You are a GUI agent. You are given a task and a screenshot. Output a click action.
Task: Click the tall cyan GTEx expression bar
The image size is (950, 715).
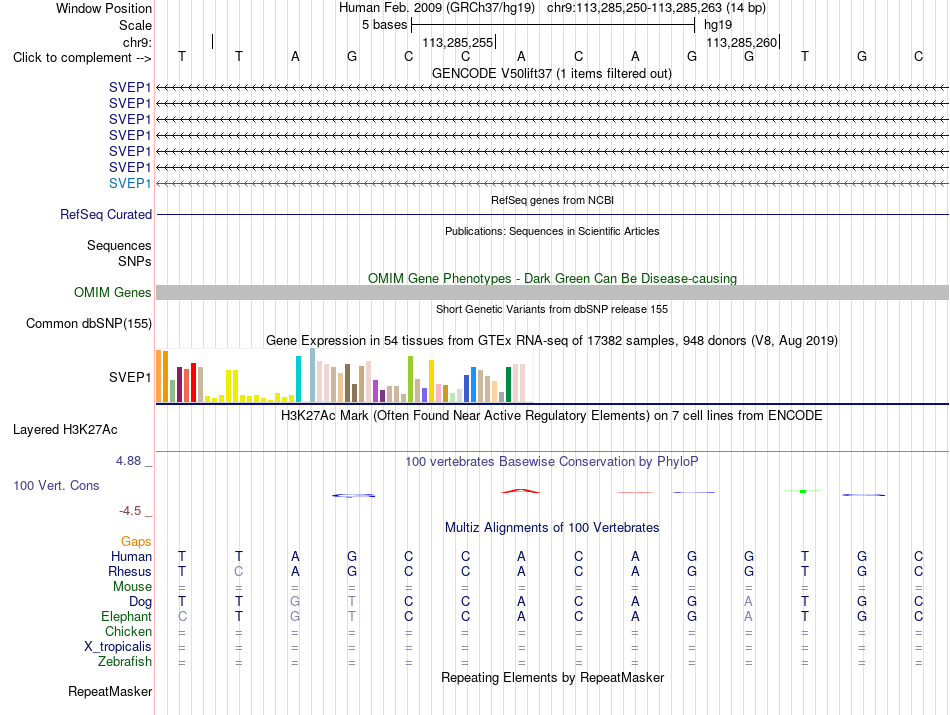[298, 379]
